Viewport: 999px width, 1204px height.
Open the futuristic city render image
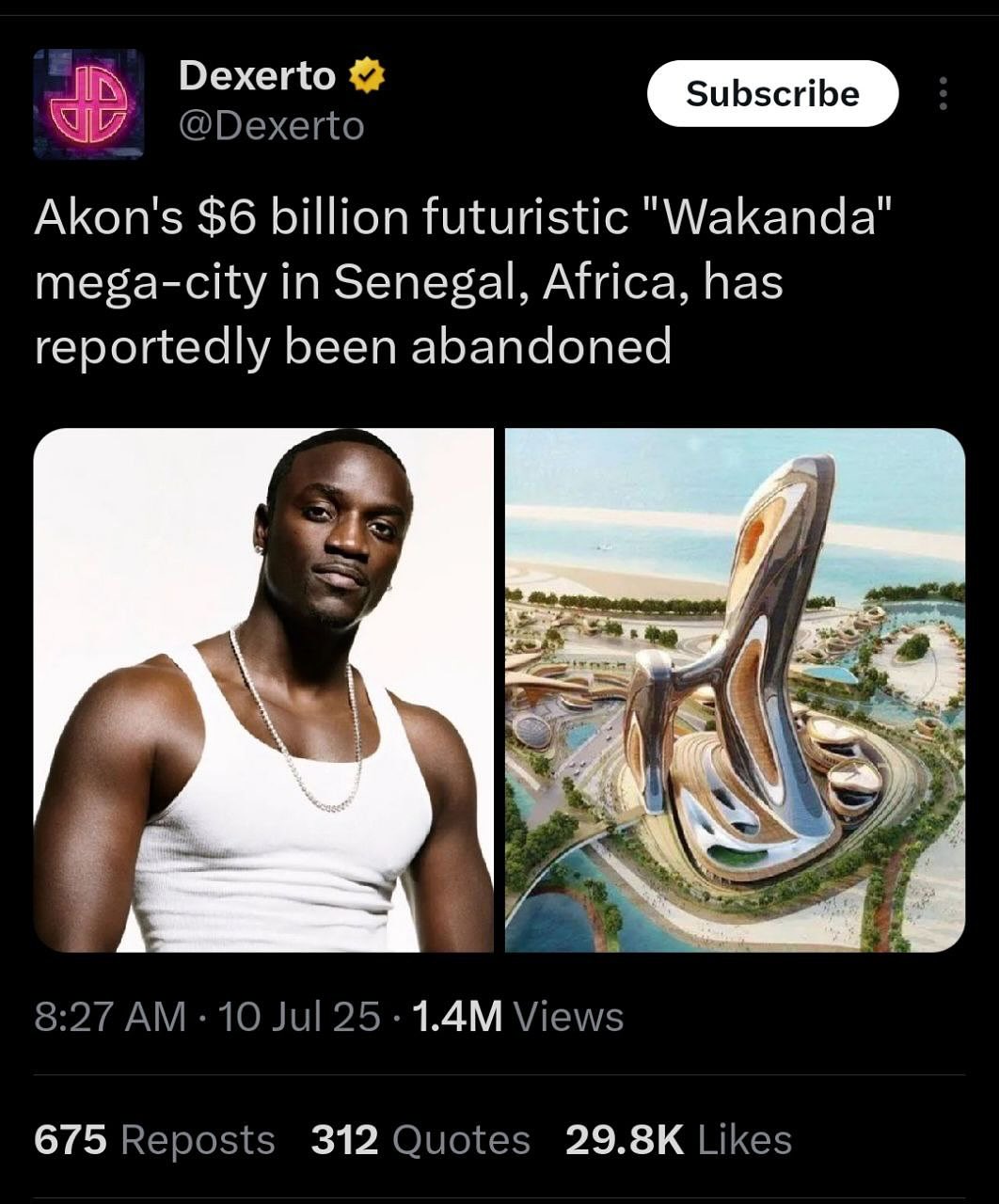click(735, 689)
